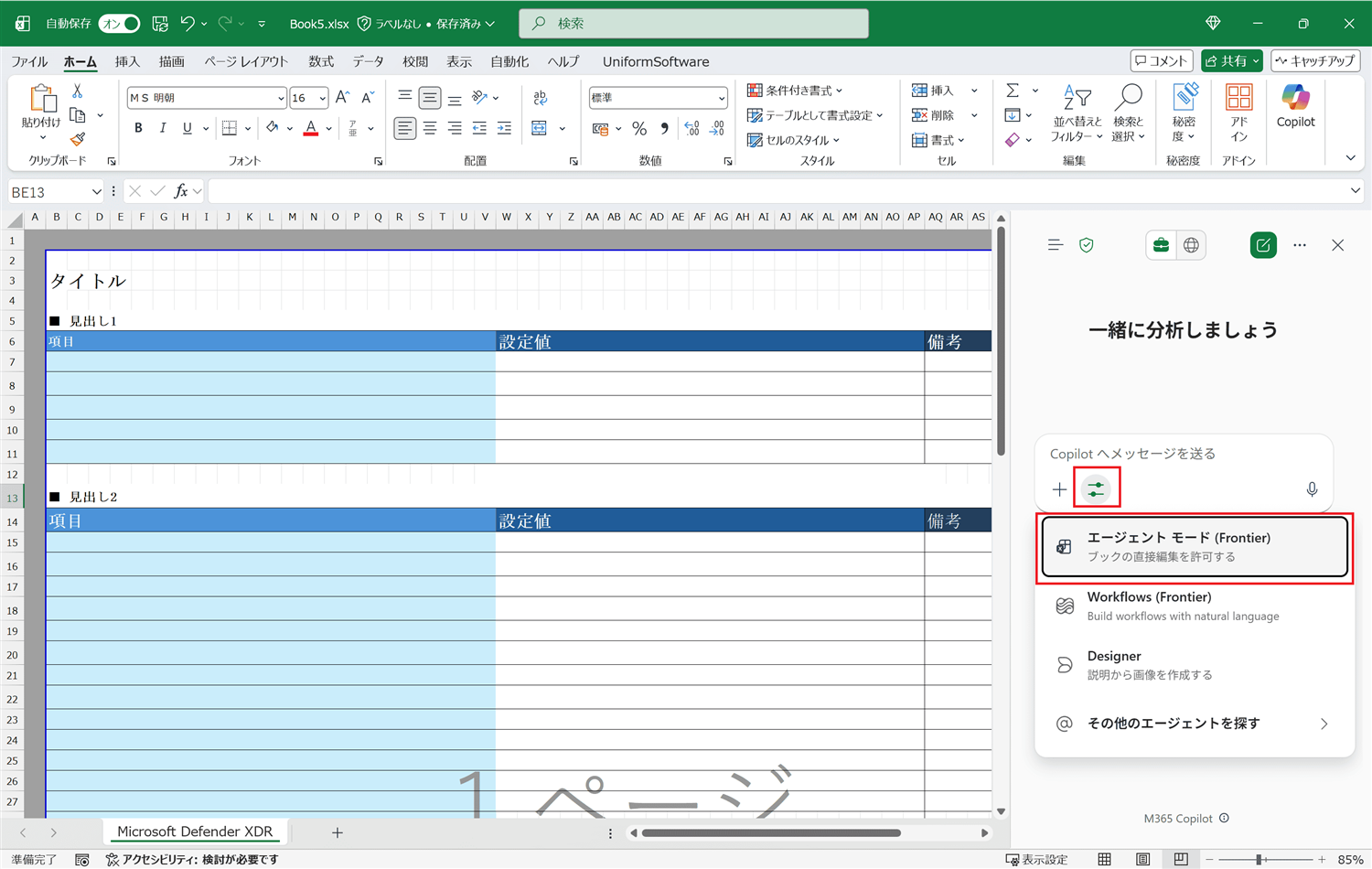Switch to the Page Layout (ページ レイアウト) tab

(x=246, y=61)
